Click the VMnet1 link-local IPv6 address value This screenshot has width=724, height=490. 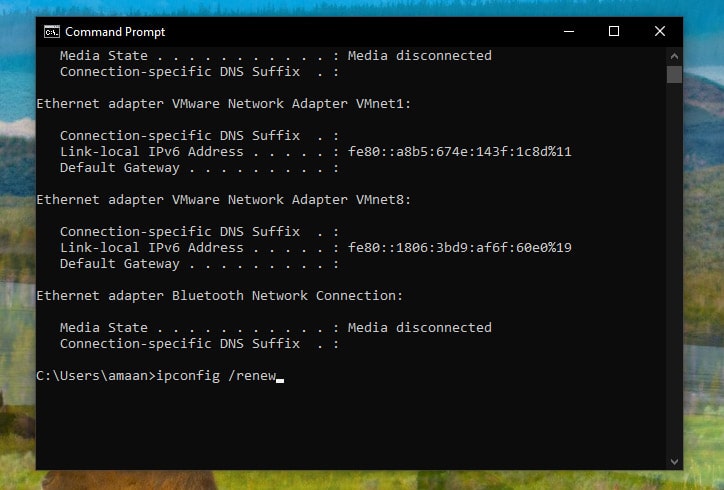(x=459, y=151)
